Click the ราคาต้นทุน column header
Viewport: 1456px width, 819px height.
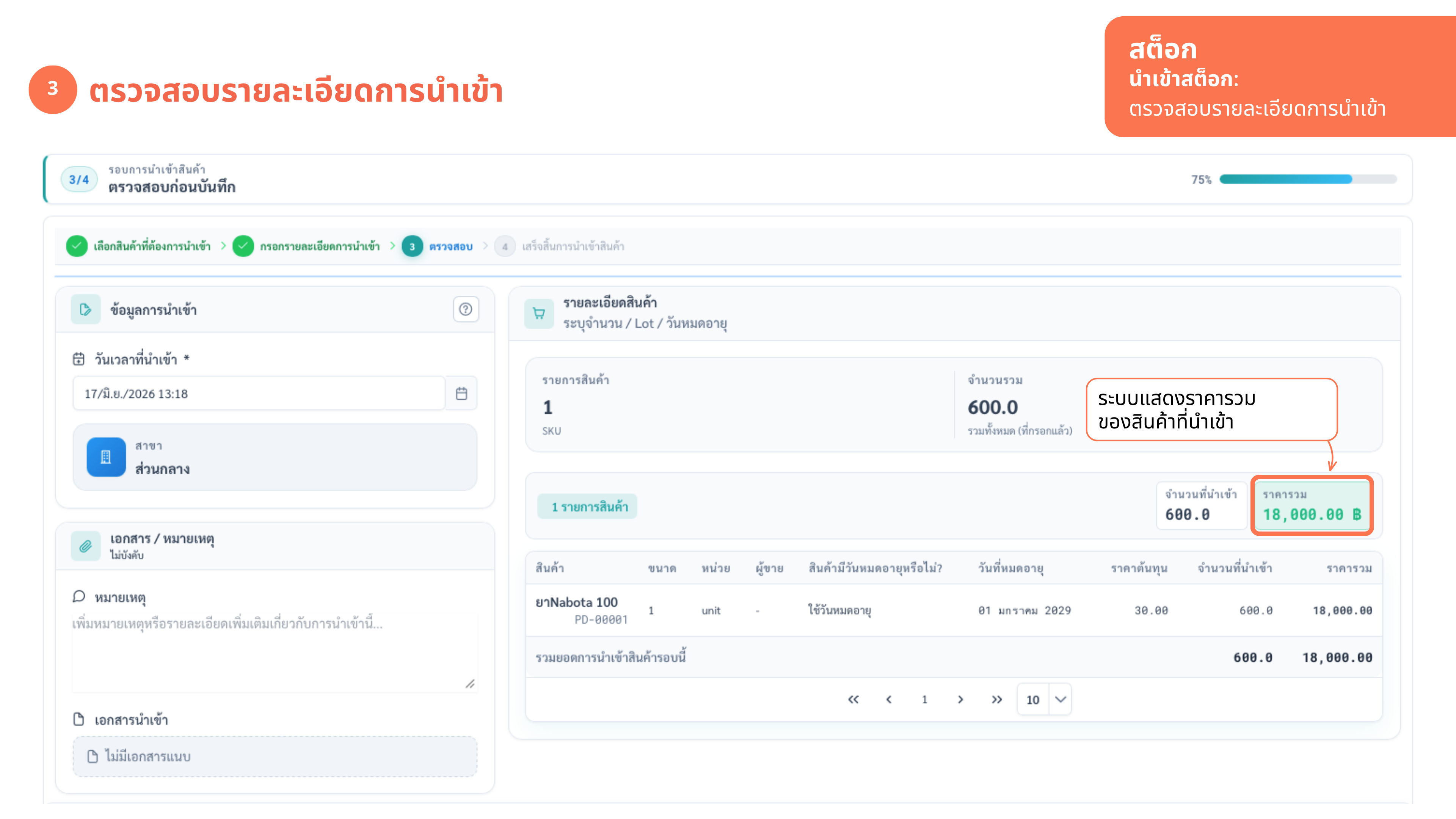point(1139,568)
